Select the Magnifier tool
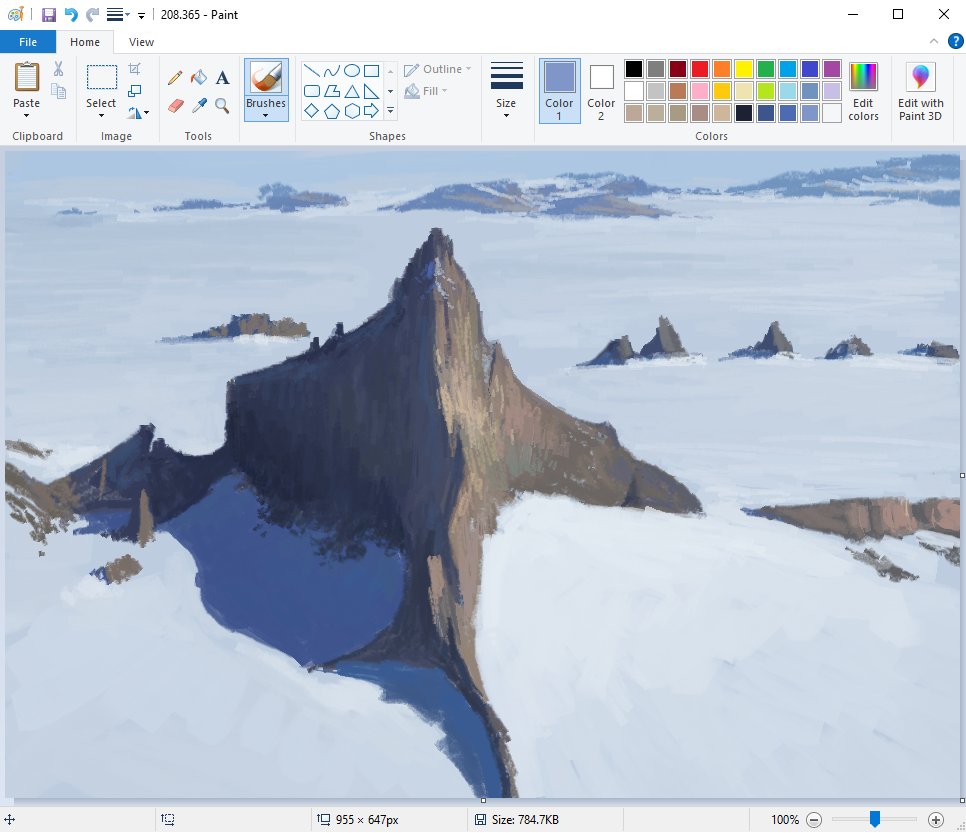 pyautogui.click(x=222, y=106)
